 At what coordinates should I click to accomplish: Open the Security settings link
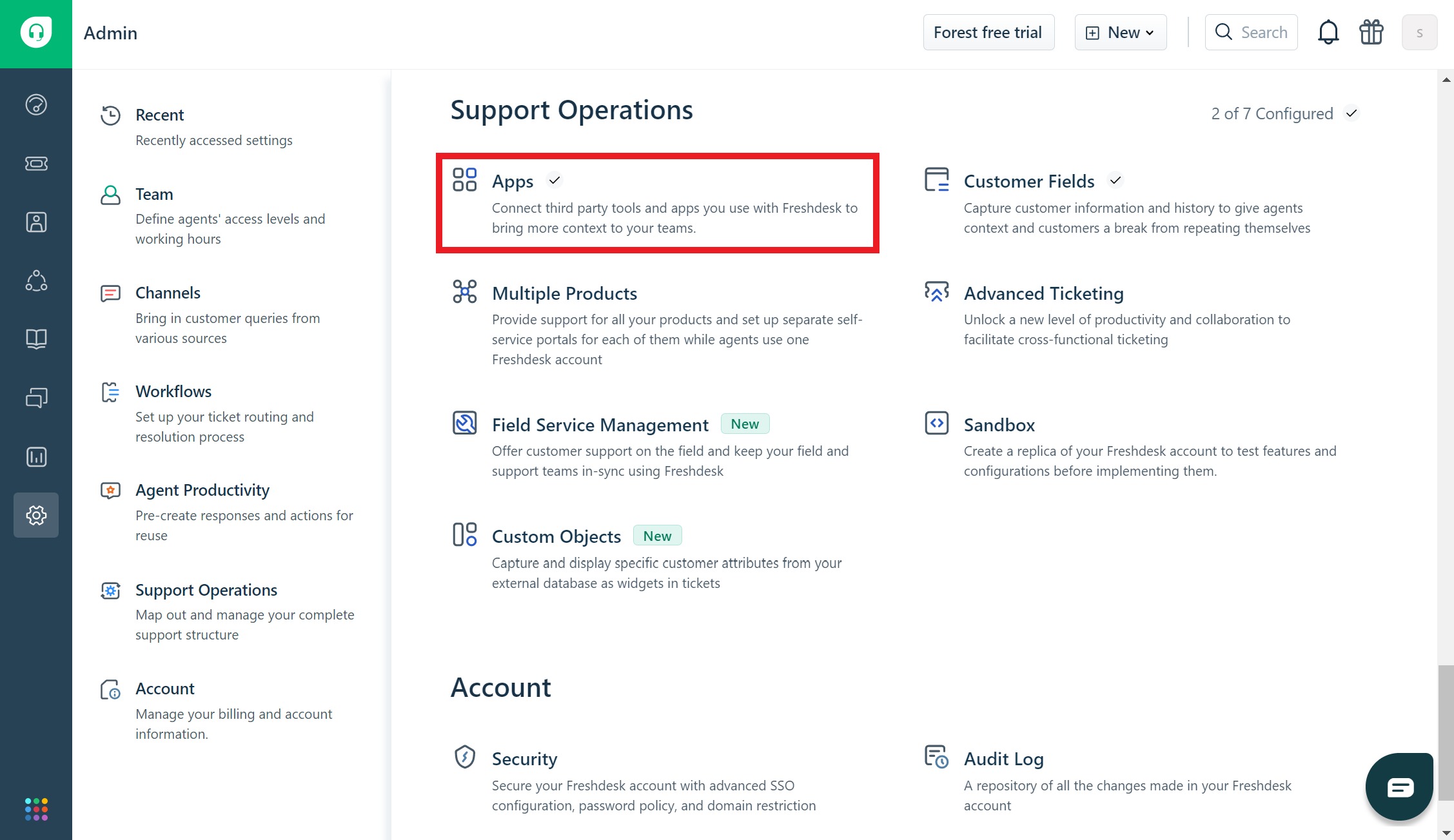[524, 759]
